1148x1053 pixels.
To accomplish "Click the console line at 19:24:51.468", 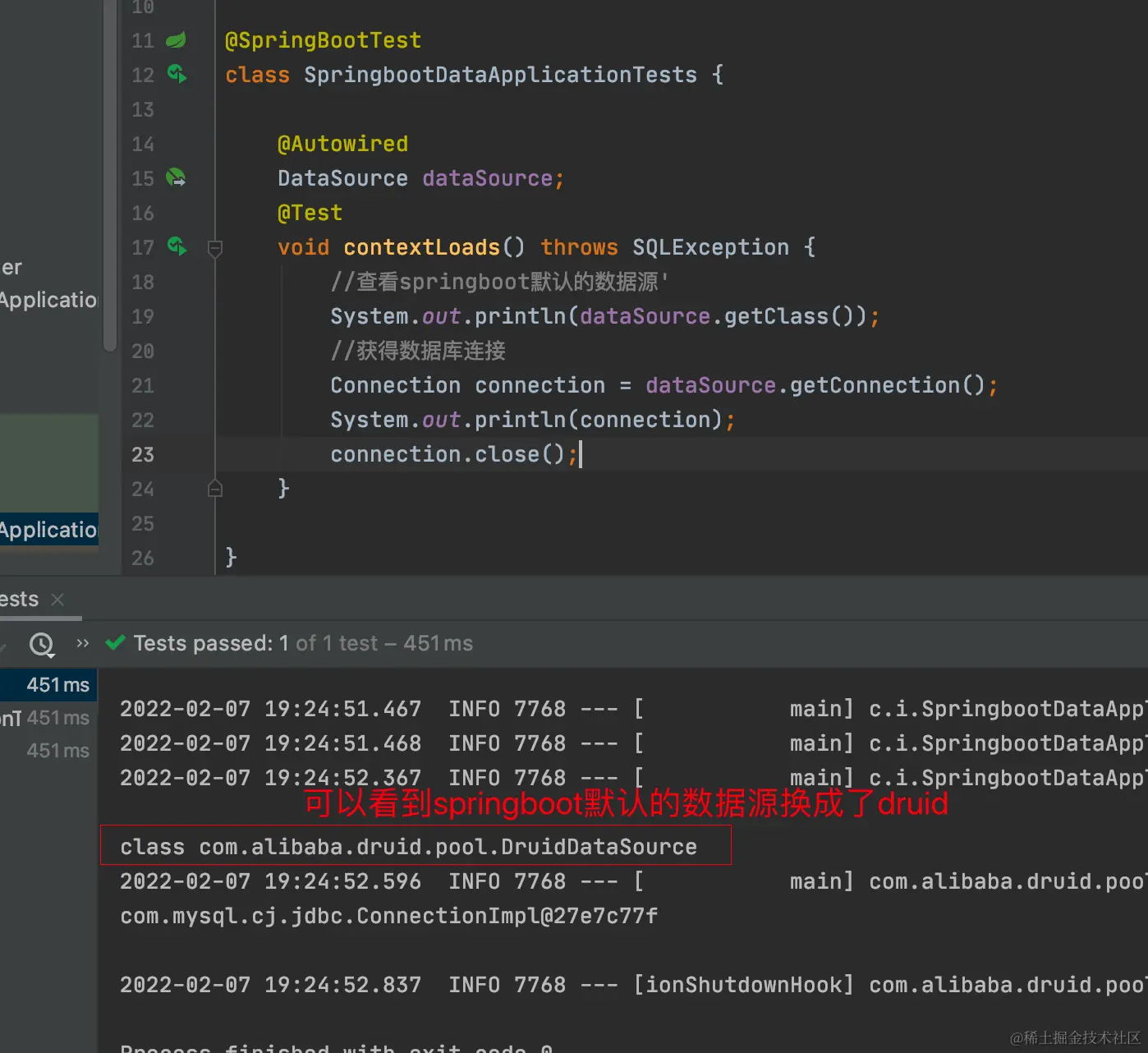I will (x=632, y=743).
